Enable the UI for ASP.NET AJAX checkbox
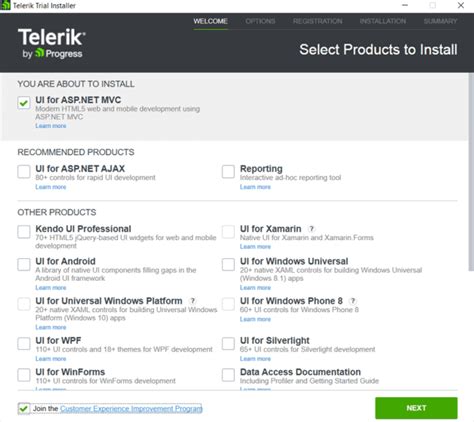Screen dimensions: 474x422 [24, 172]
